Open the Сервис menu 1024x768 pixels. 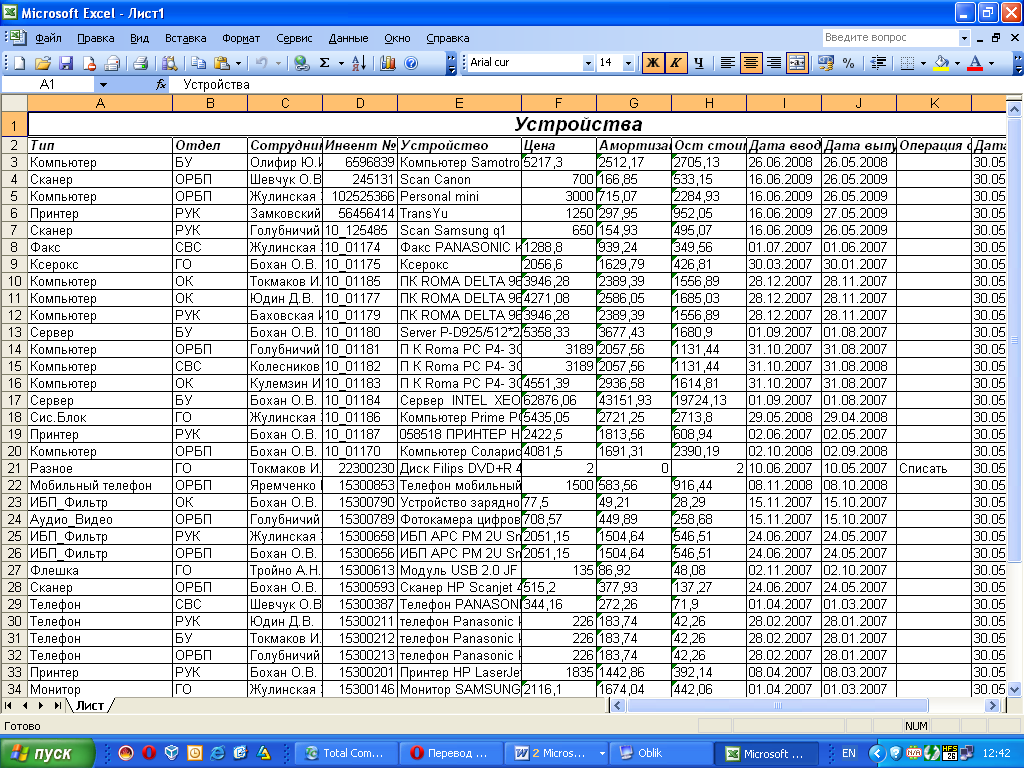pos(294,38)
